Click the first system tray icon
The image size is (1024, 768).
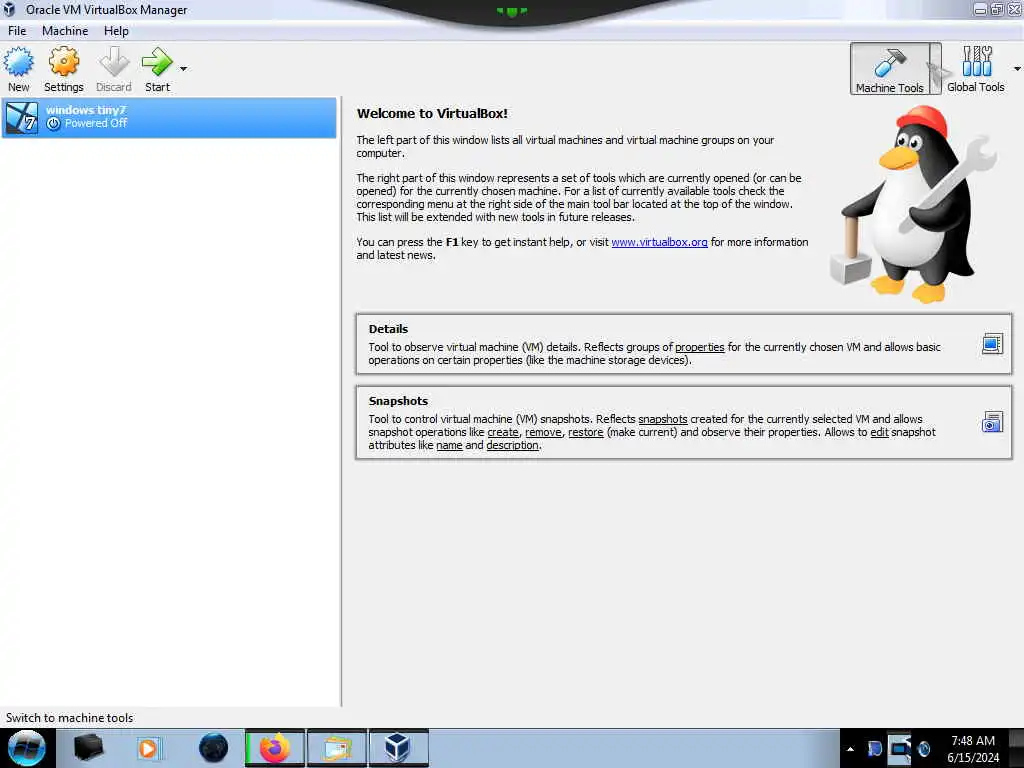[x=874, y=748]
